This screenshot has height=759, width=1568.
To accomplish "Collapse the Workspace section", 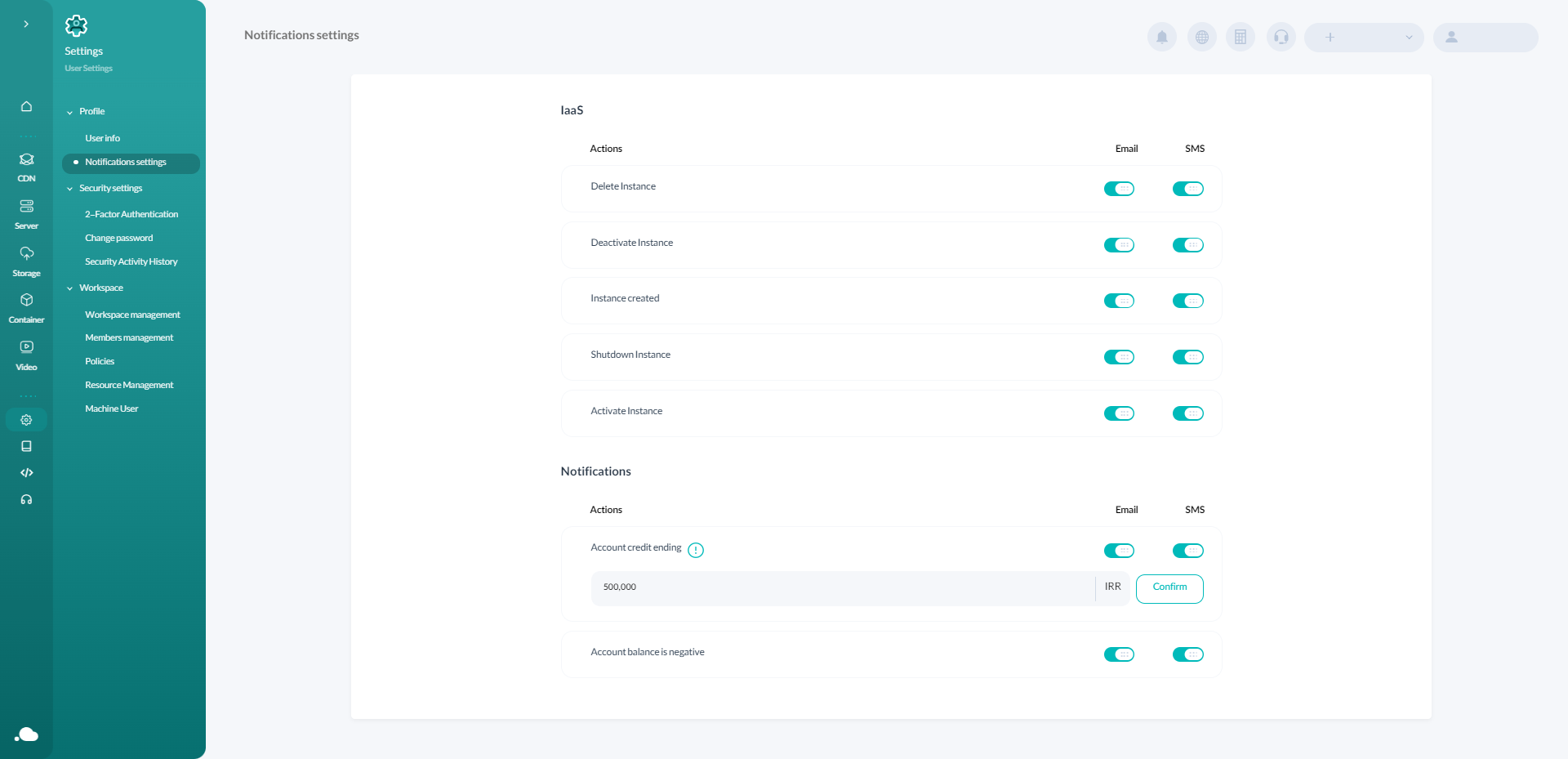I will (95, 288).
